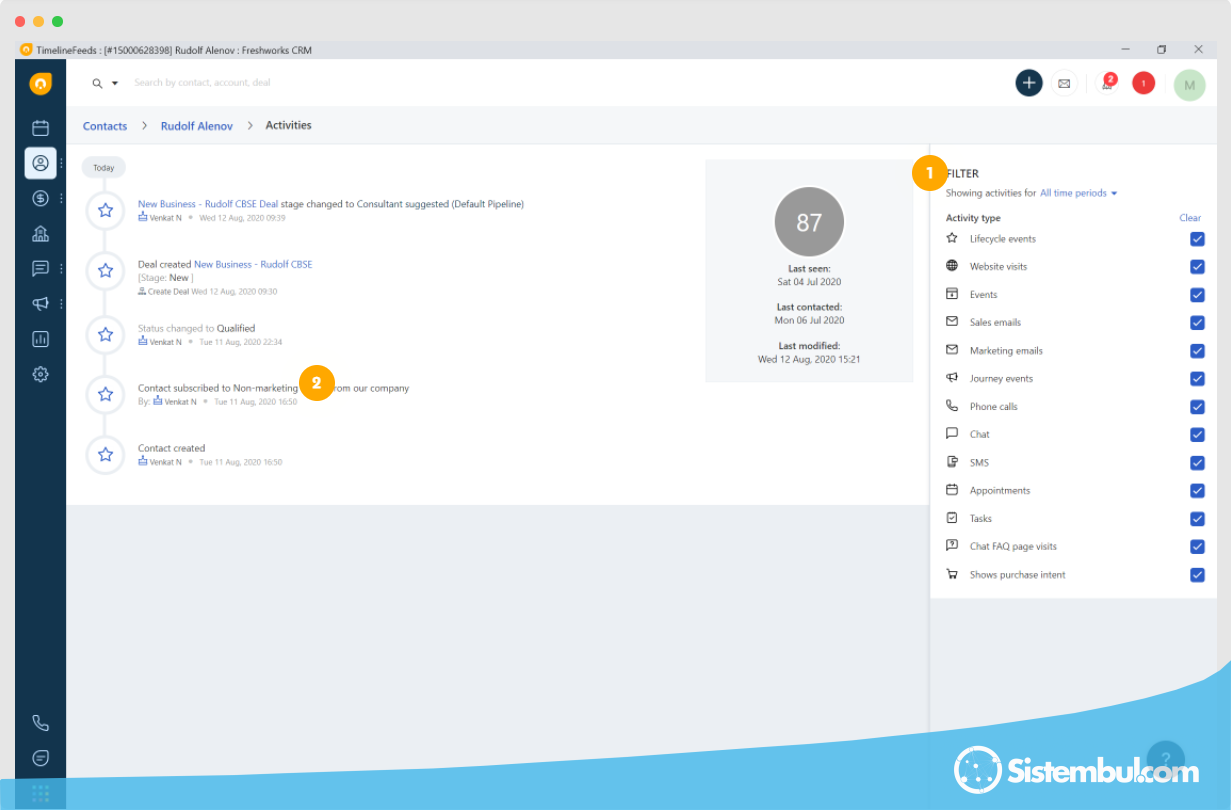Click the star icon beside Status changed to Qualified
This screenshot has width=1231, height=810.
pos(105,334)
